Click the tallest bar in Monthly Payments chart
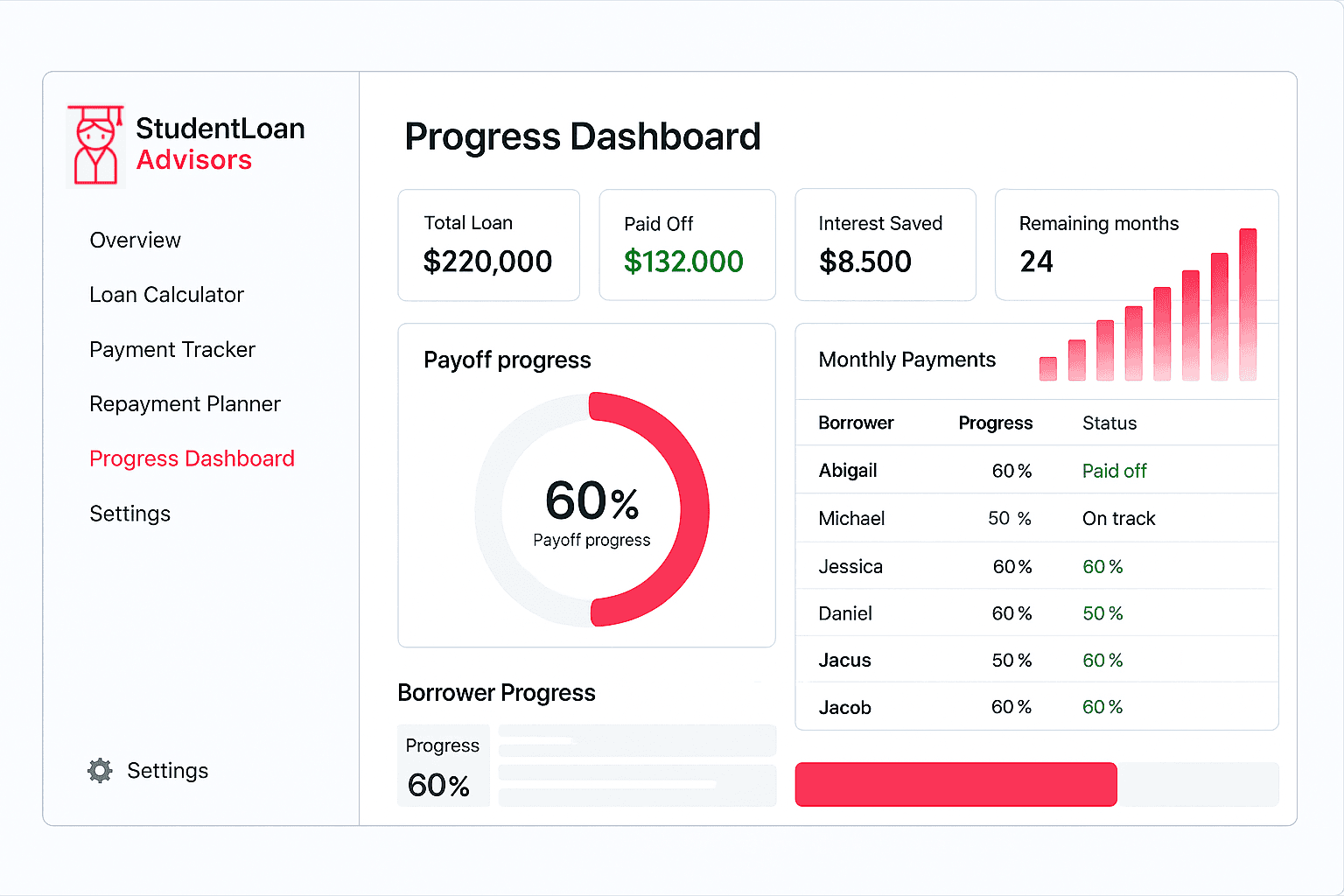This screenshot has width=1344, height=896. 1248,304
